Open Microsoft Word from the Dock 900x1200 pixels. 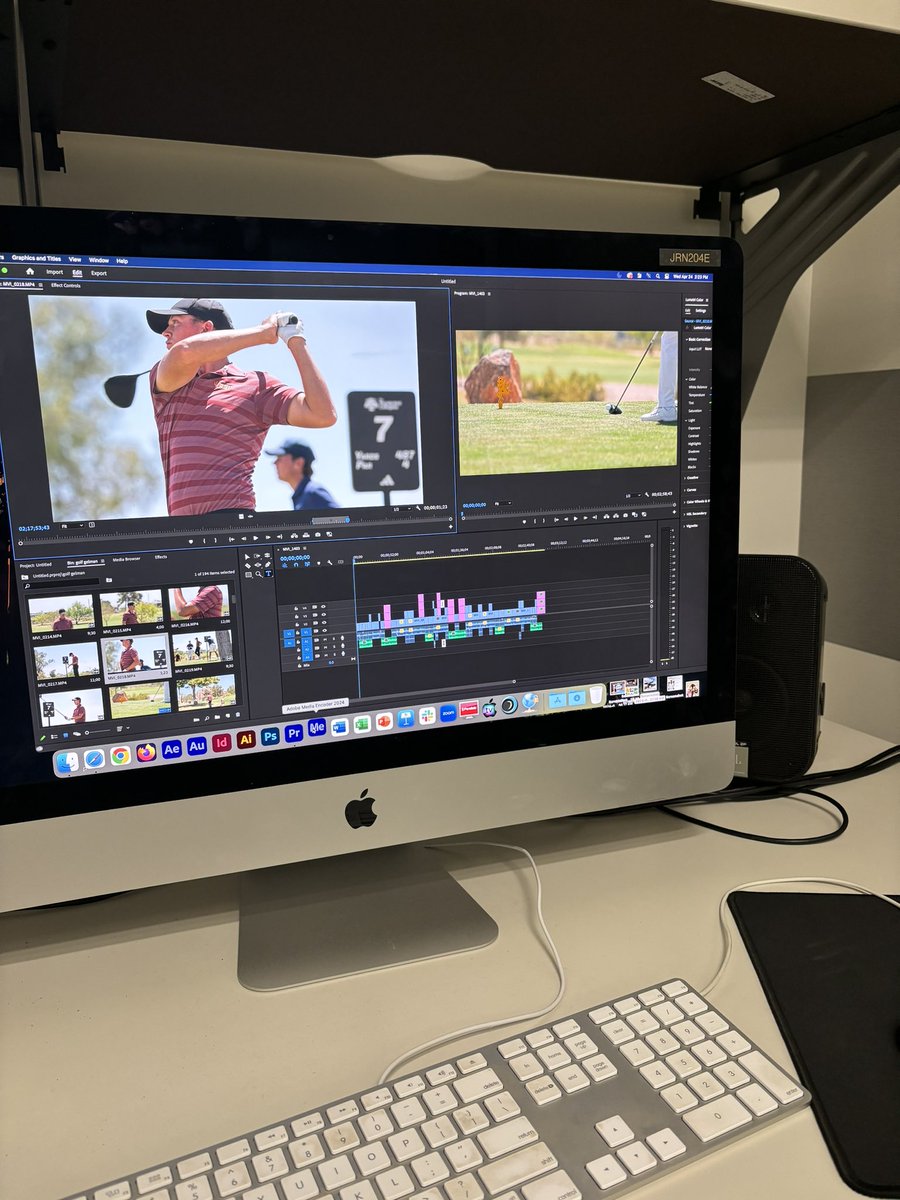(340, 728)
